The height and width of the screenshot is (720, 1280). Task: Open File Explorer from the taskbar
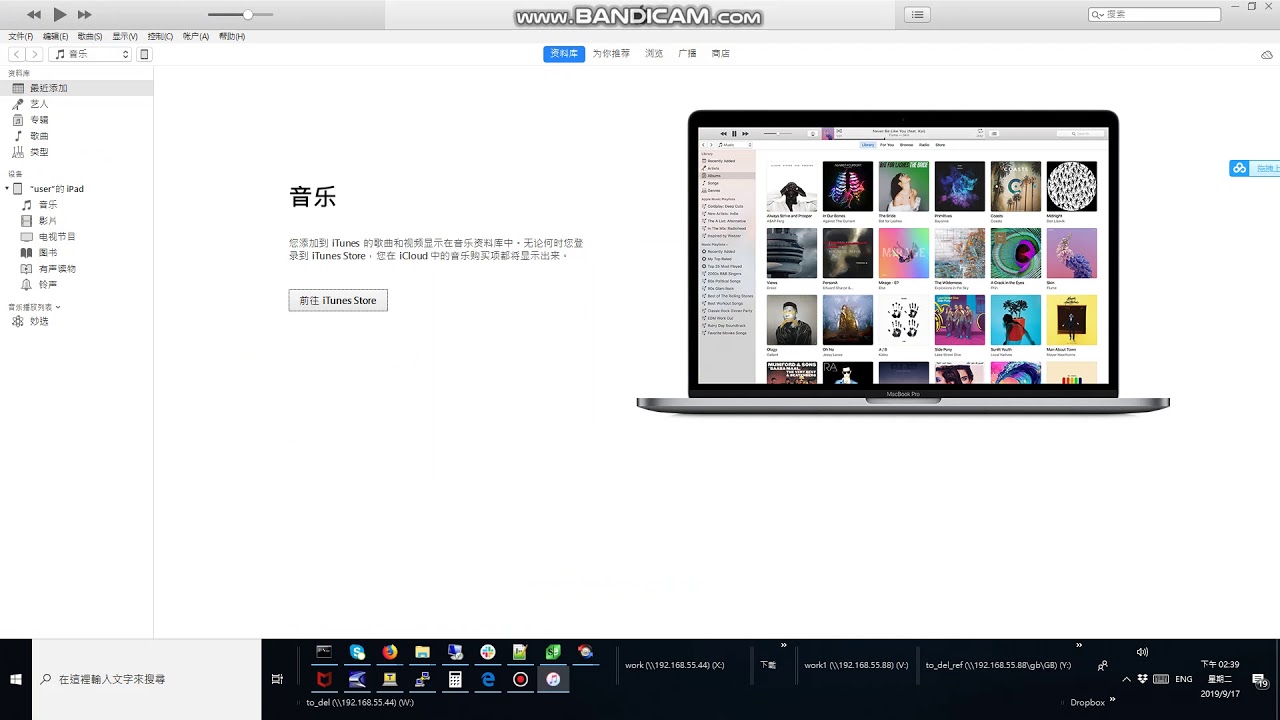423,652
